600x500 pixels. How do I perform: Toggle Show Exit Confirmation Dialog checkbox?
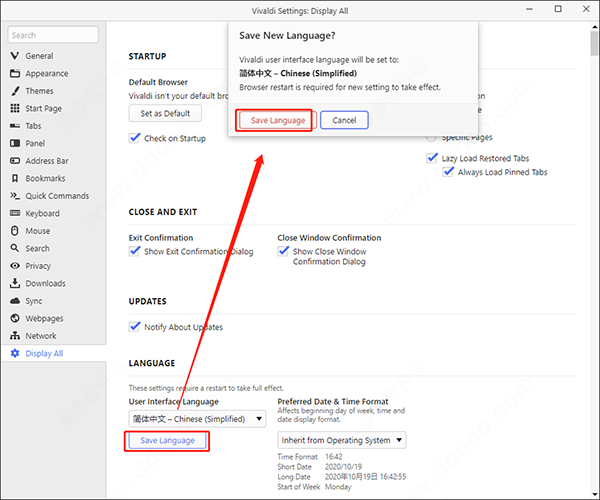134,251
